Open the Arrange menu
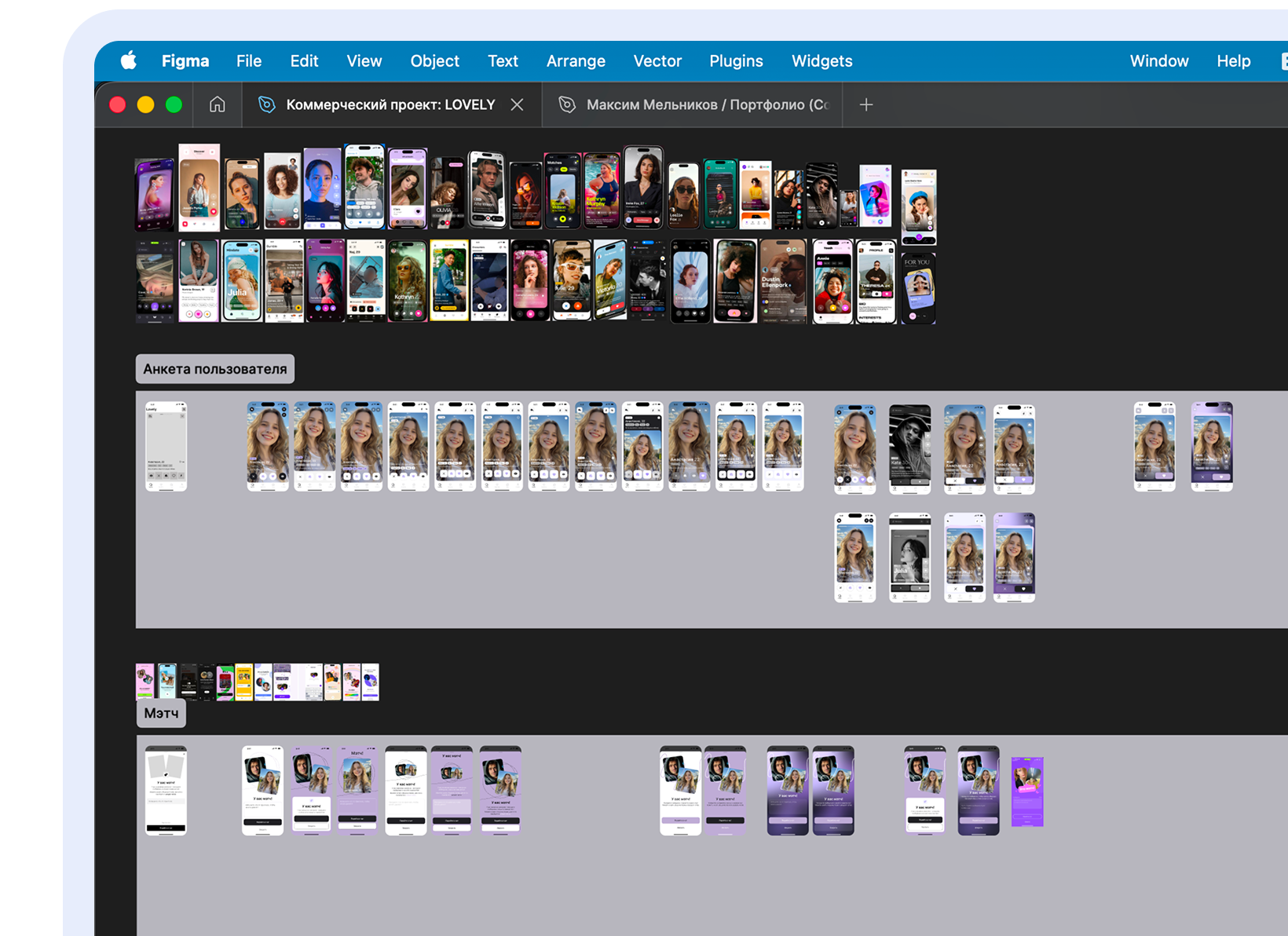The width and height of the screenshot is (1288, 936). (x=576, y=60)
